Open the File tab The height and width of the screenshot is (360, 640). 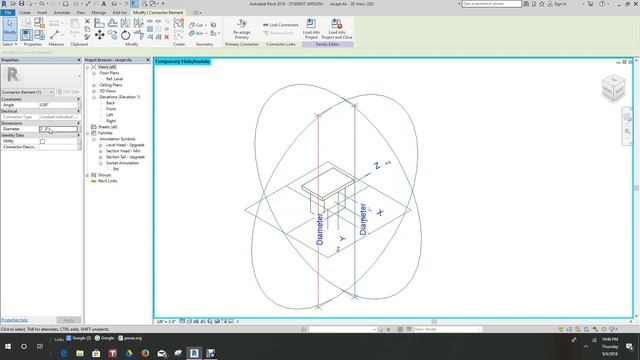click(8, 13)
